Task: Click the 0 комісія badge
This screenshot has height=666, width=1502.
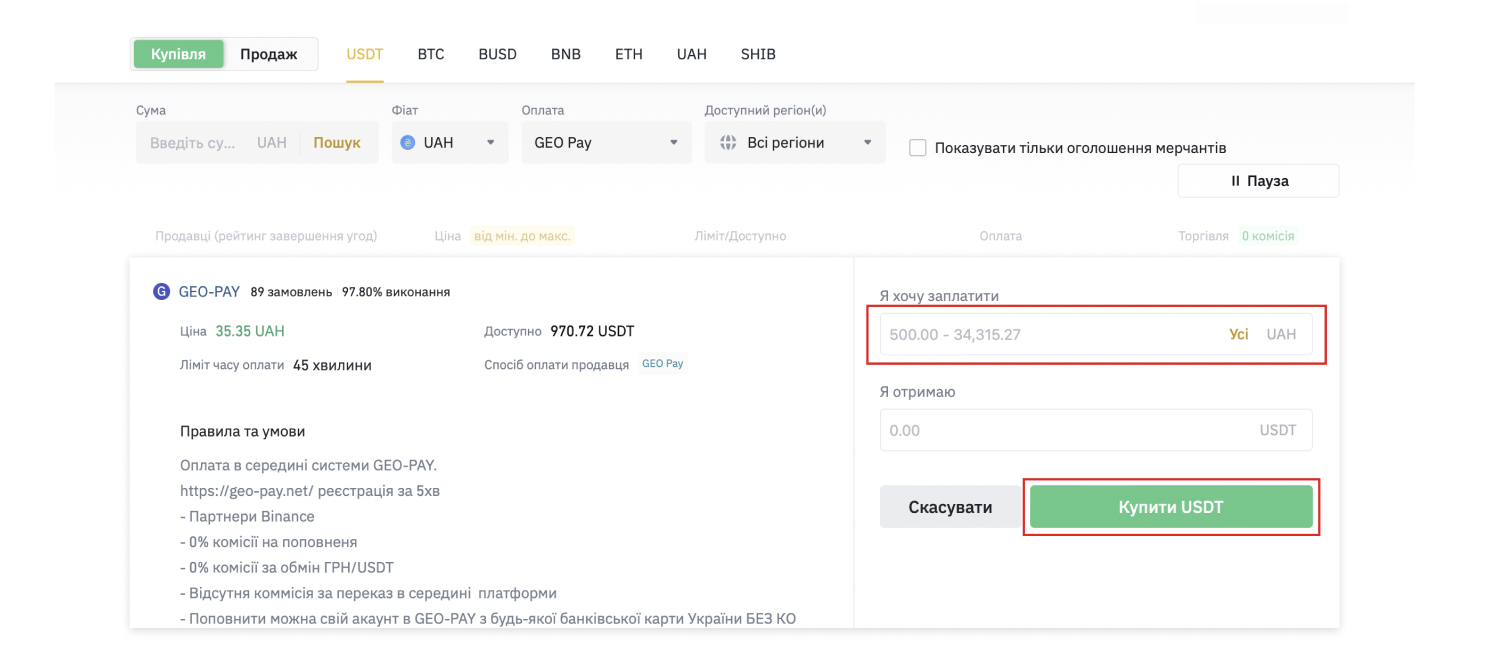Action: coord(1268,236)
